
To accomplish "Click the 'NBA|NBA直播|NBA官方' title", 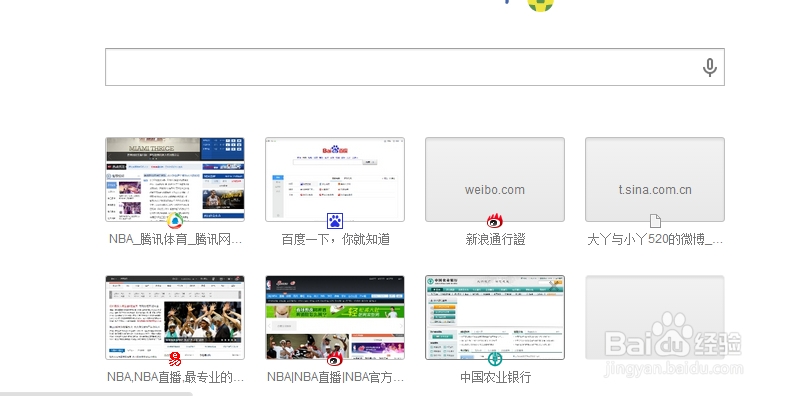I will click(x=335, y=377).
